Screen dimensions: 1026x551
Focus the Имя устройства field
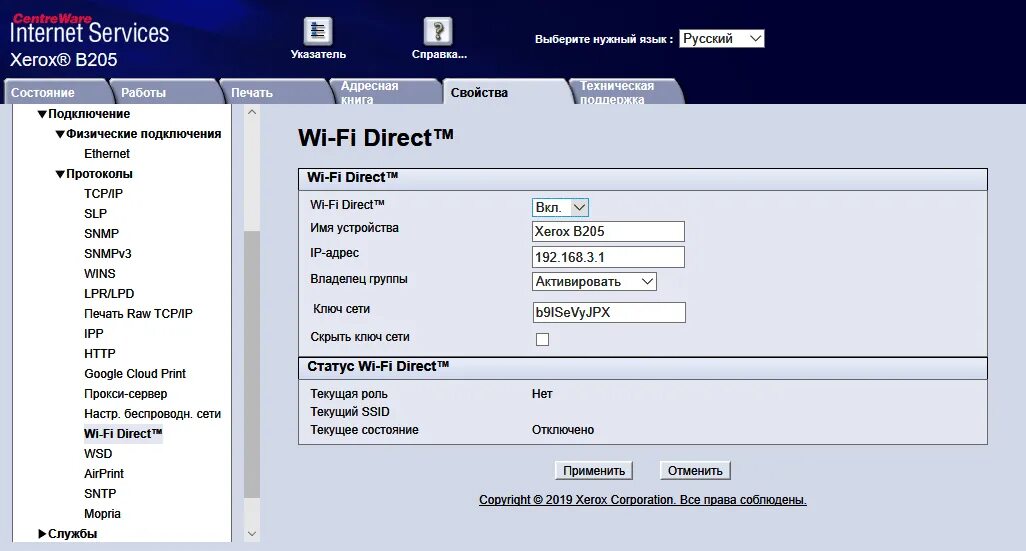[x=608, y=232]
